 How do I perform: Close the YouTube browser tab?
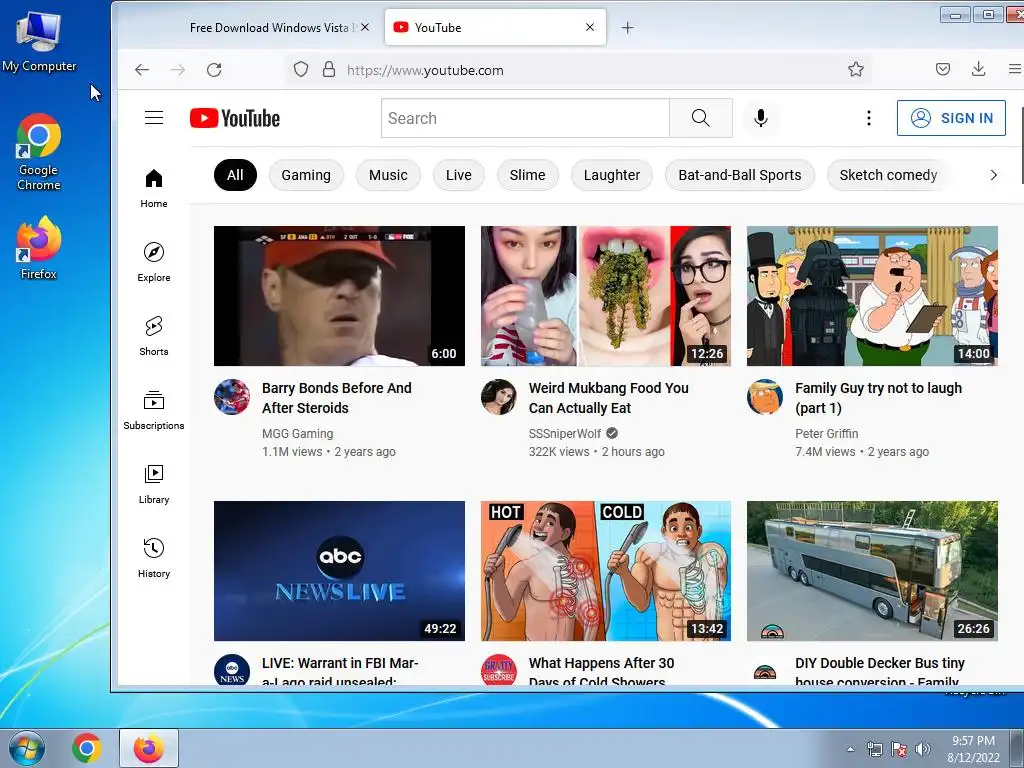pyautogui.click(x=590, y=27)
